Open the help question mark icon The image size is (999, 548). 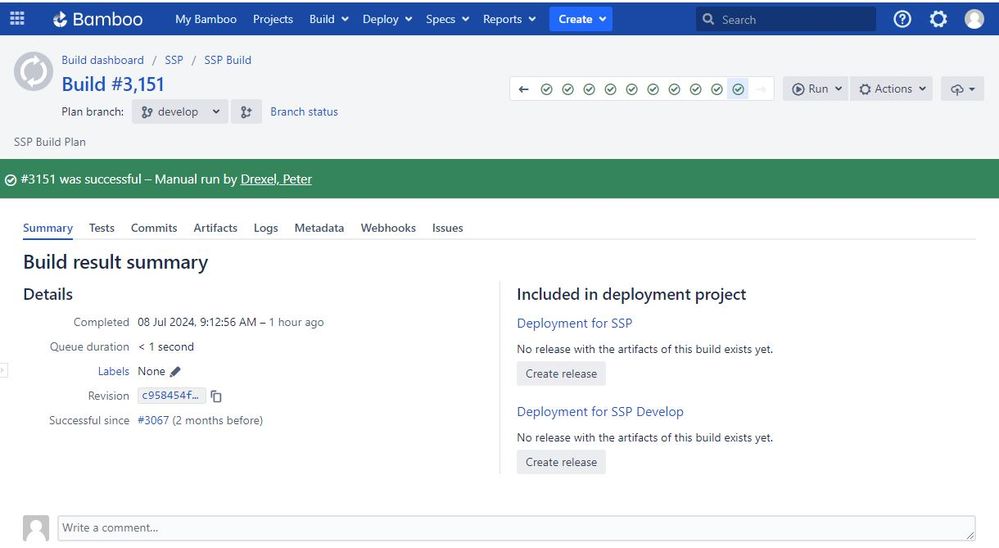point(902,19)
